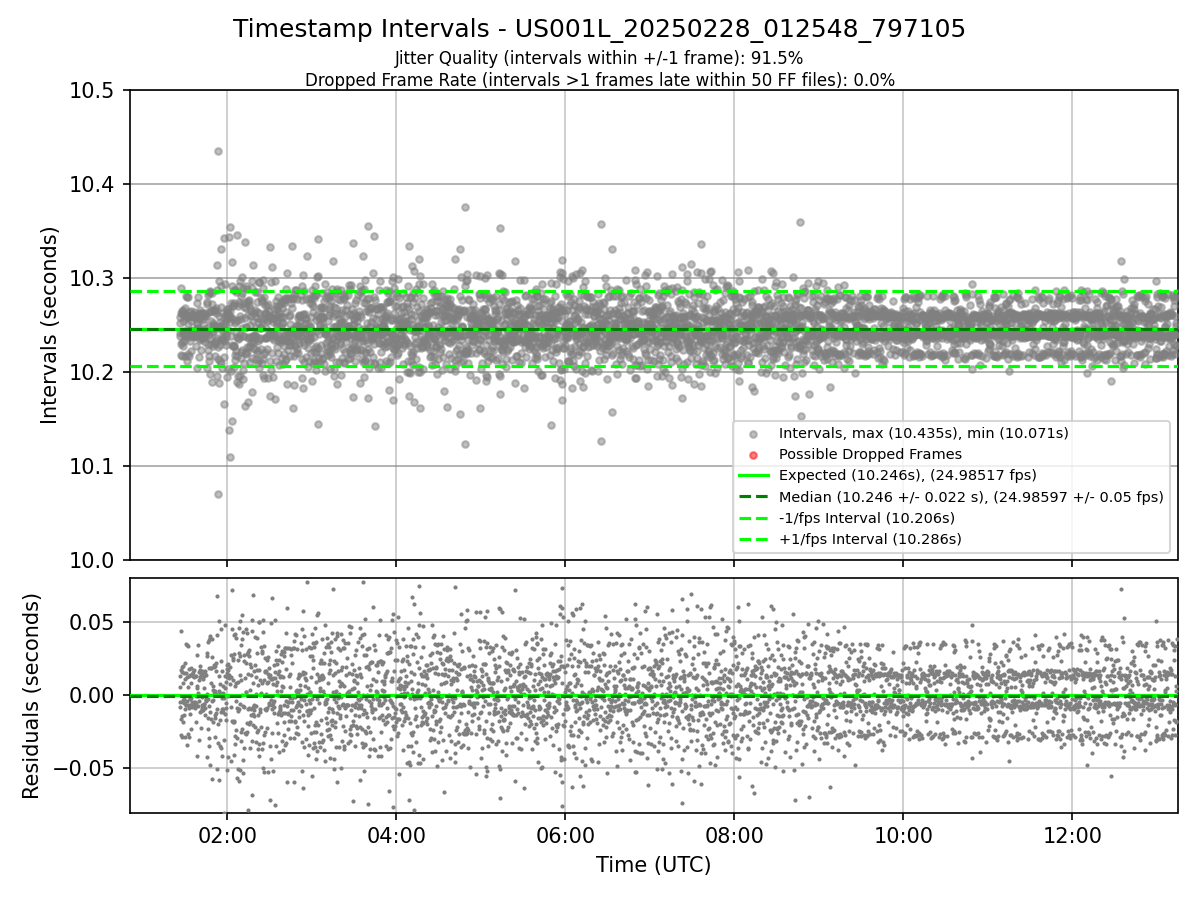Click the 'Jitter Quality' 91.5% subtitle line
The height and width of the screenshot is (900, 1200).
click(599, 59)
